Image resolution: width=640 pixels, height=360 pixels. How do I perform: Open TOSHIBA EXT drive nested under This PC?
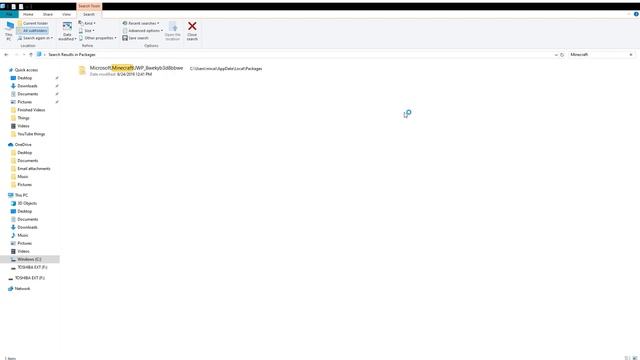pos(32,267)
